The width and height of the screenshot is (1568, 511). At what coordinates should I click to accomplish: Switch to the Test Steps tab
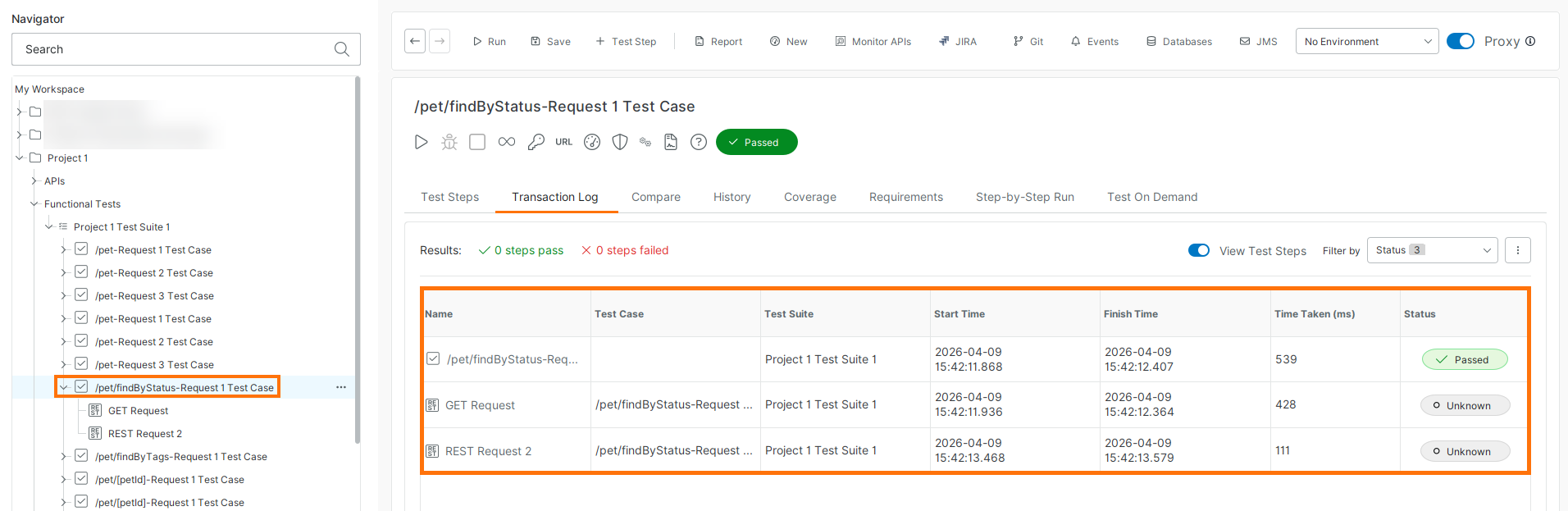(x=449, y=197)
